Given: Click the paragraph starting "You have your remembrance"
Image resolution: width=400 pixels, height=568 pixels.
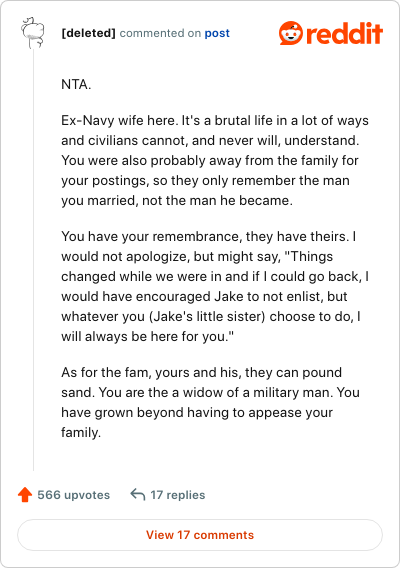Looking at the screenshot, I should (x=215, y=286).
